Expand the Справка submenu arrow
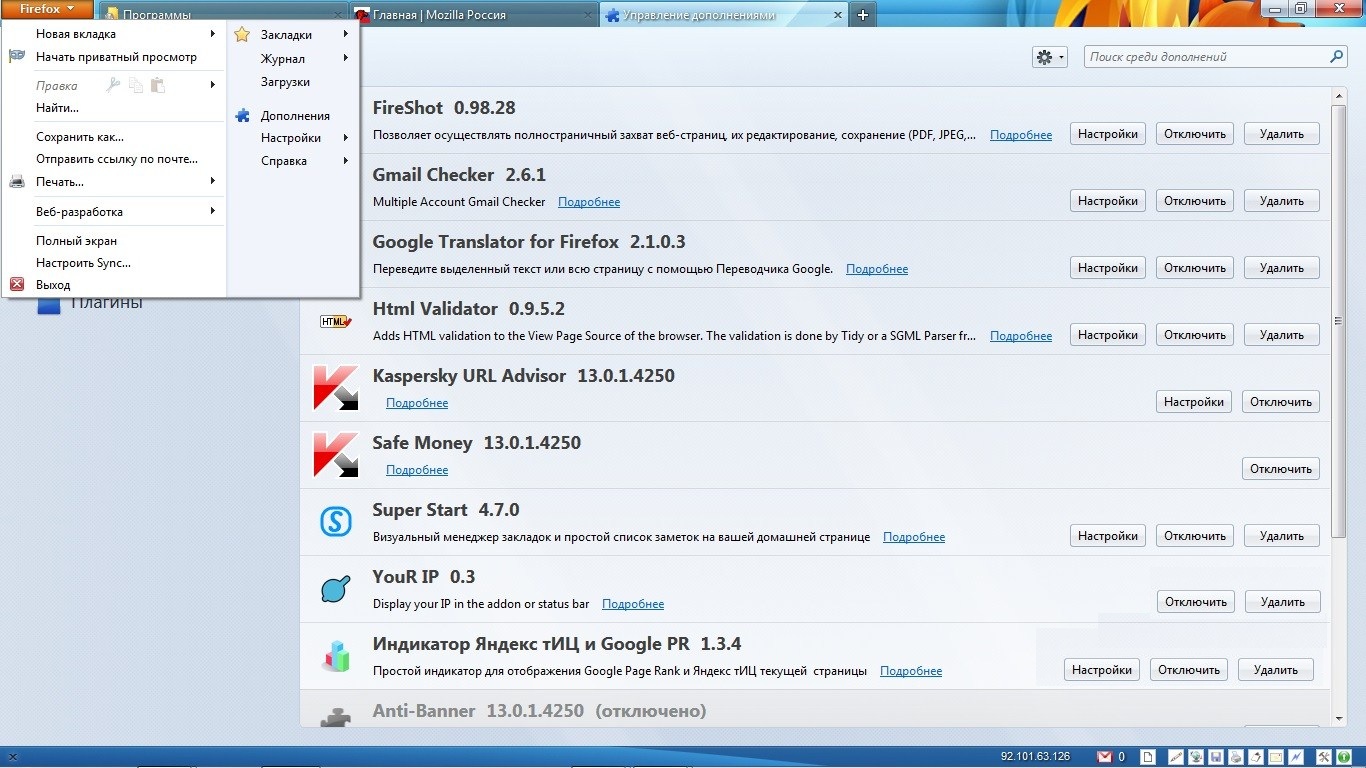The width and height of the screenshot is (1366, 768). (x=346, y=160)
